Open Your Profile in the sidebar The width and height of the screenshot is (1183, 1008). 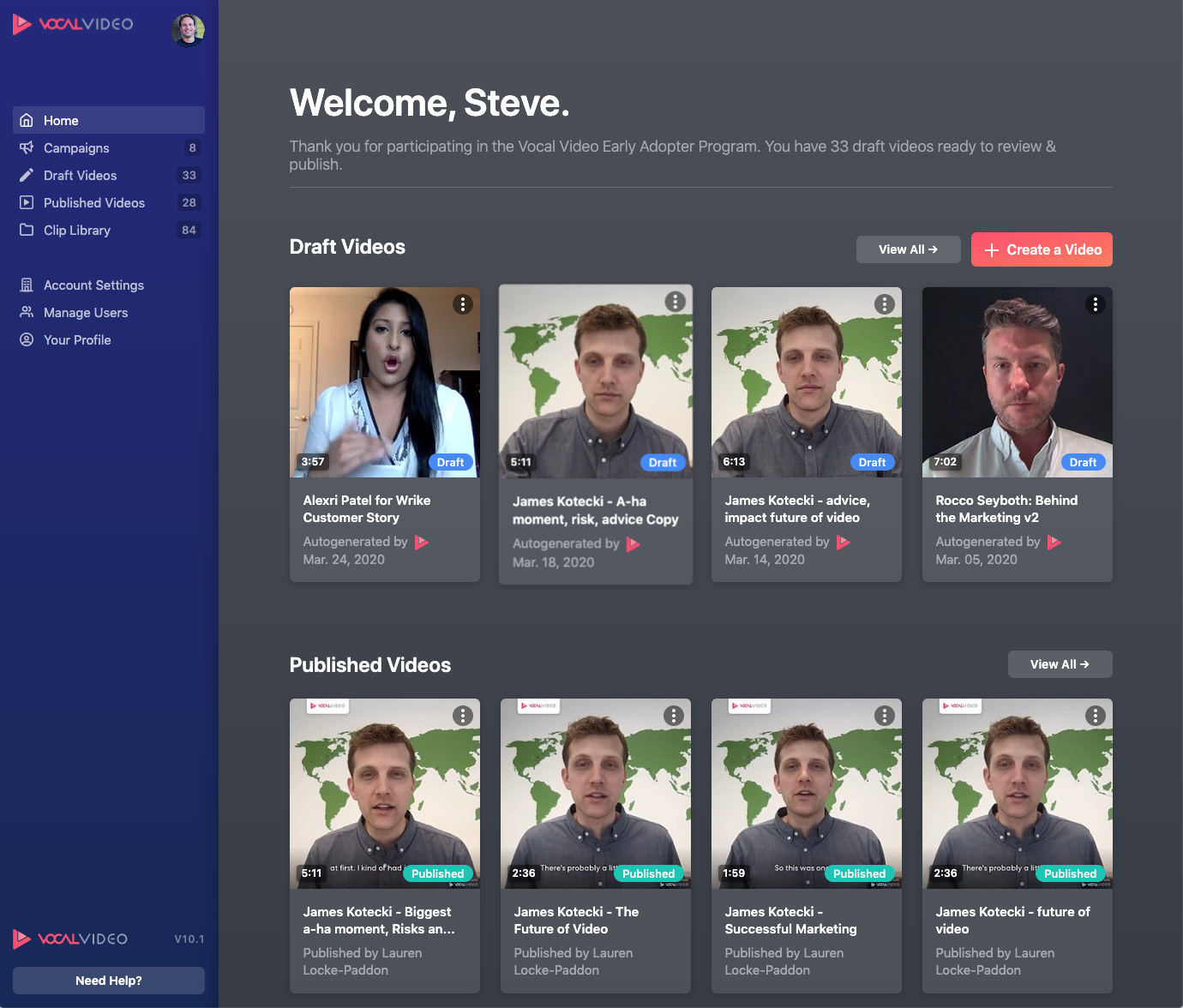click(x=109, y=339)
